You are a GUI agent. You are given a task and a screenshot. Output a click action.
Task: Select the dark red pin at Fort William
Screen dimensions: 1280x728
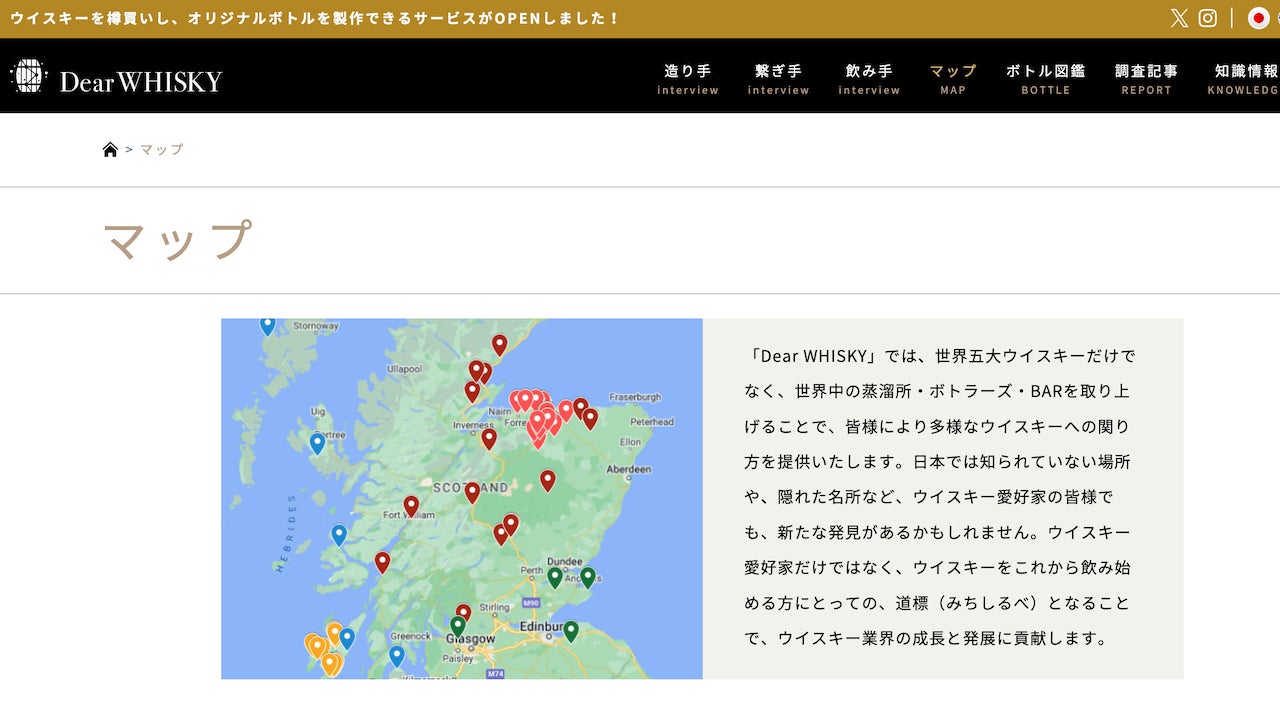click(411, 506)
